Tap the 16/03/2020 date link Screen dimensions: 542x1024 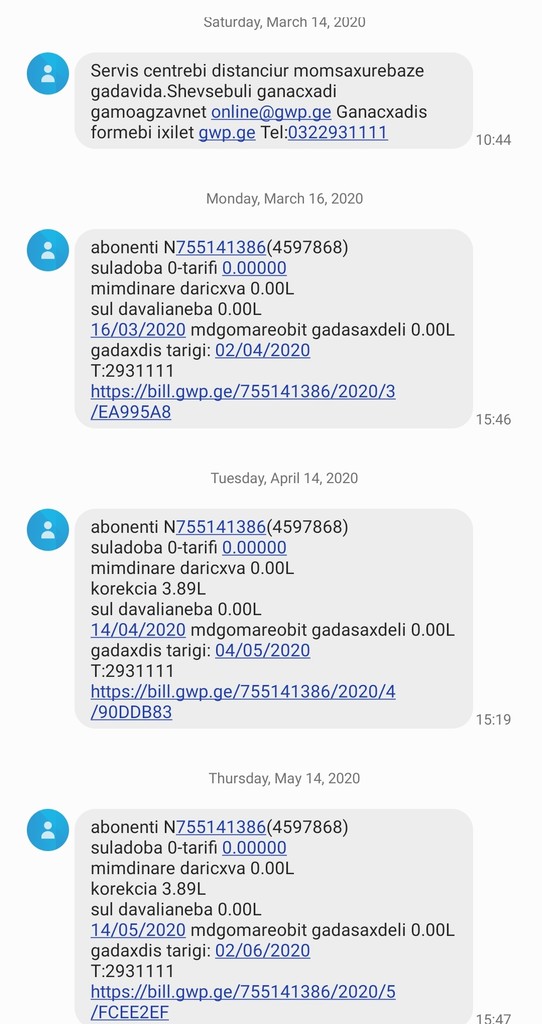pyautogui.click(x=138, y=330)
